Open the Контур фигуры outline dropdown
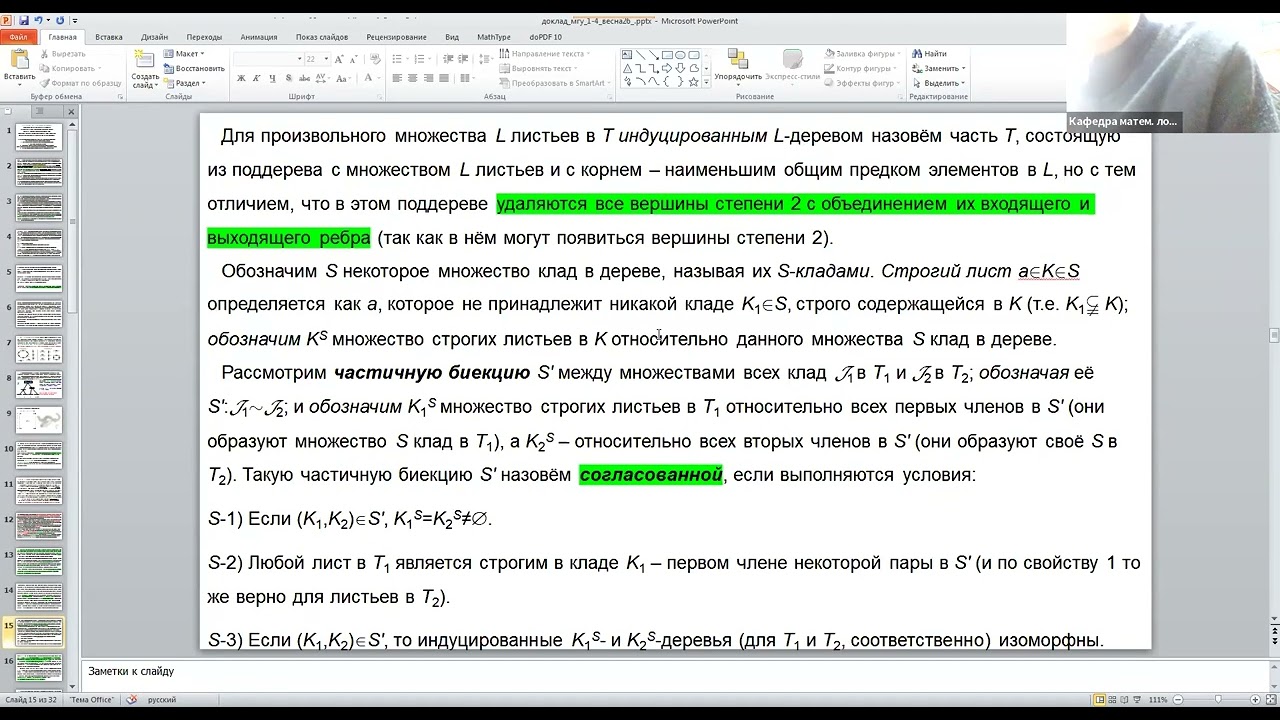This screenshot has width=1280, height=720. point(861,68)
